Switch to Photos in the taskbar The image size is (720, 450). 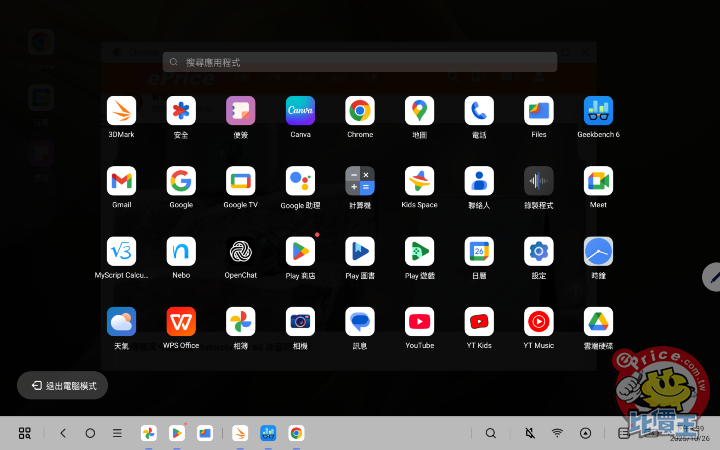click(149, 433)
